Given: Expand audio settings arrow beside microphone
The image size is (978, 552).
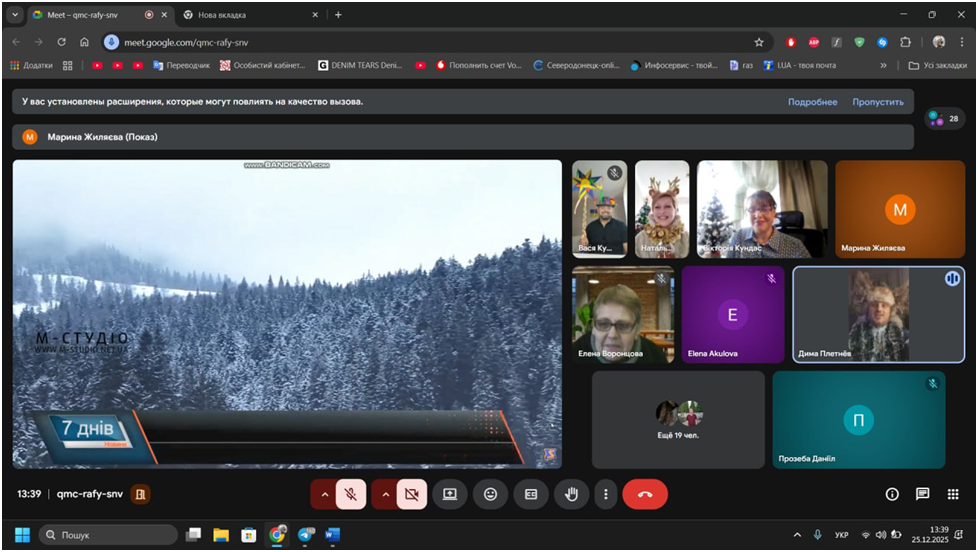Looking at the screenshot, I should tap(324, 494).
